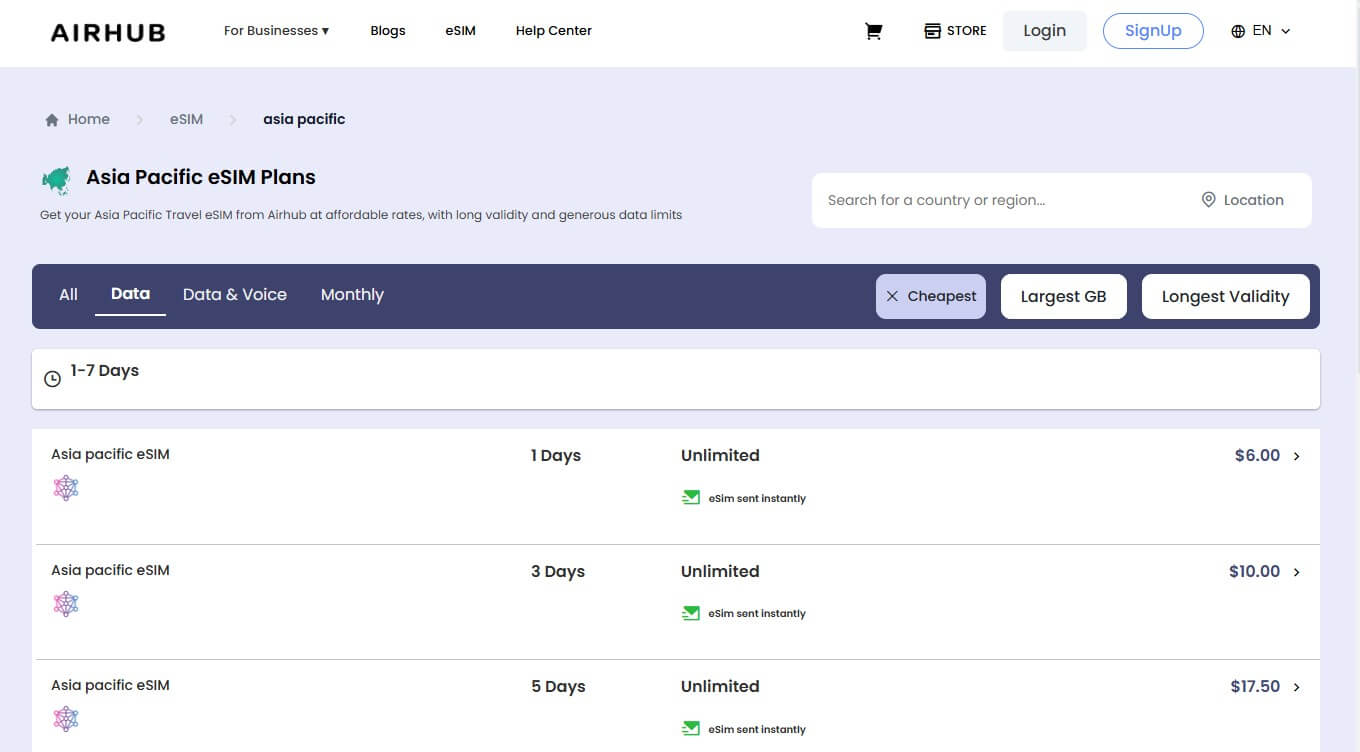1360x752 pixels.
Task: Enable the Longest Validity sort
Action: [x=1225, y=296]
